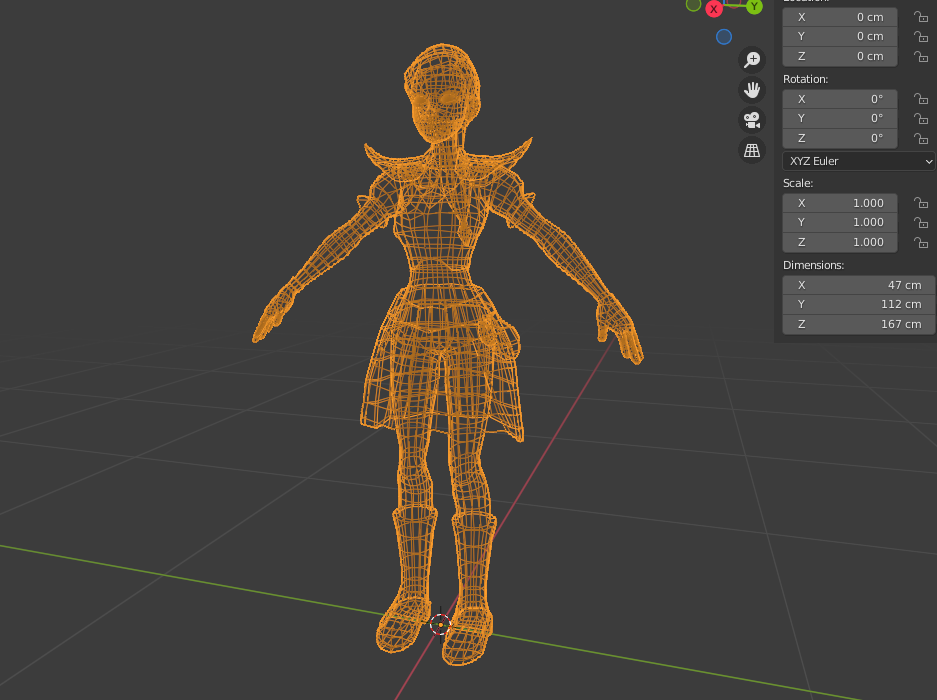Click the blue circle on the navigation gizmo
The width and height of the screenshot is (937, 700).
tap(724, 37)
